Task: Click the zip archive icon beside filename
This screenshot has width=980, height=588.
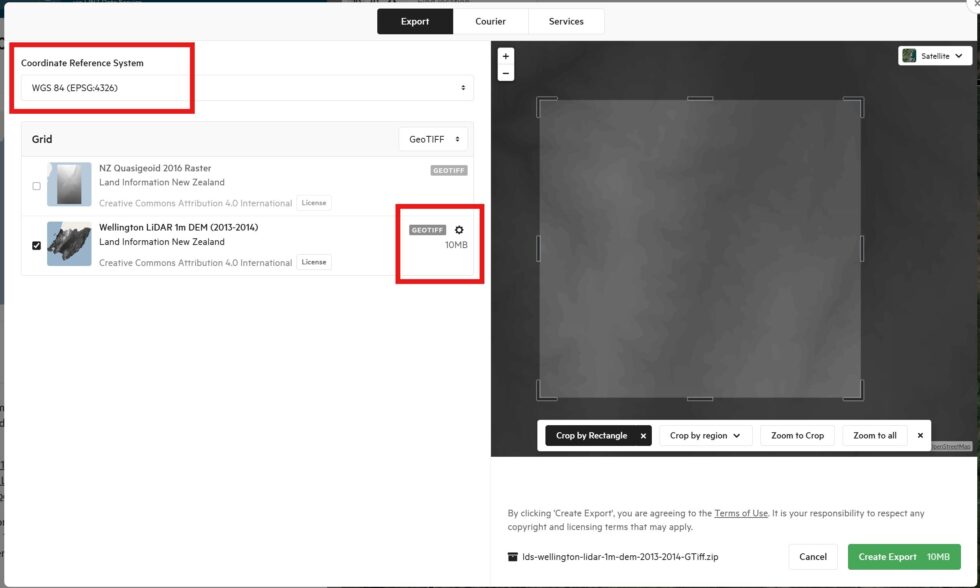Action: (x=512, y=557)
